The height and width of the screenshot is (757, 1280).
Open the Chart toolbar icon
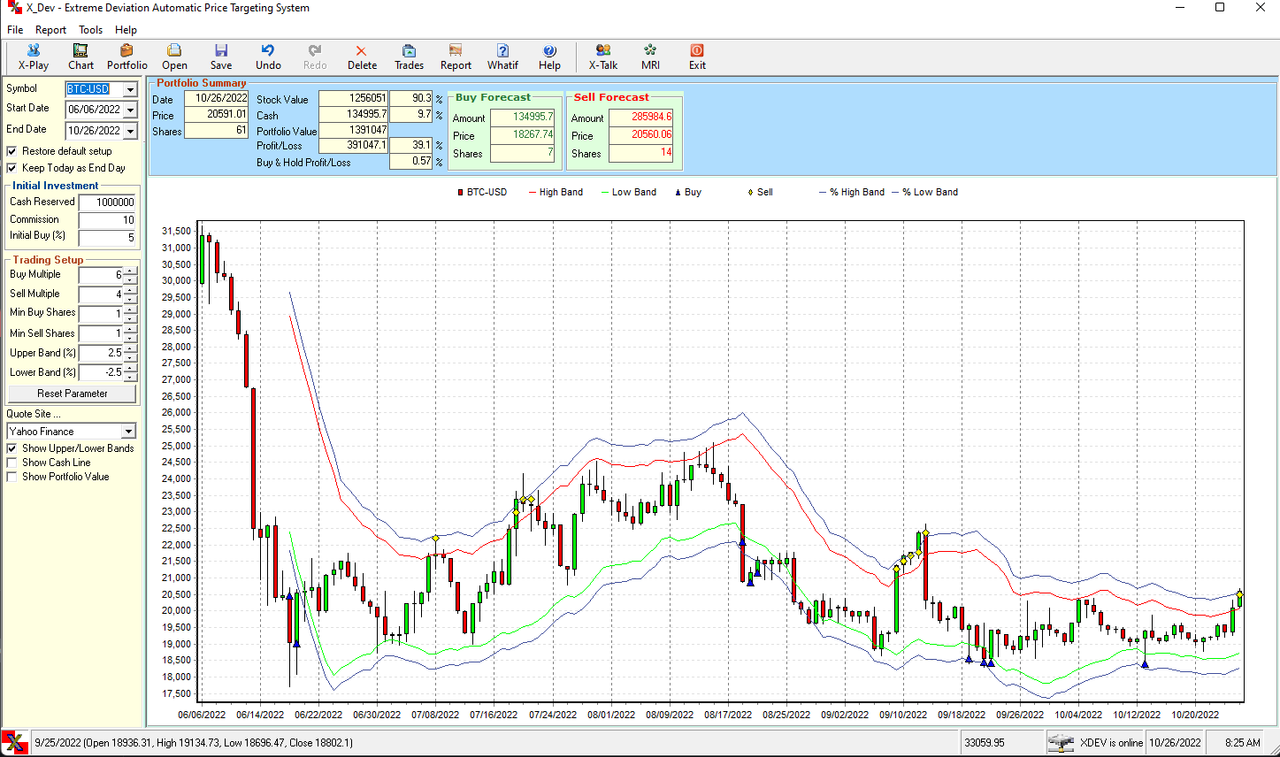click(x=81, y=56)
